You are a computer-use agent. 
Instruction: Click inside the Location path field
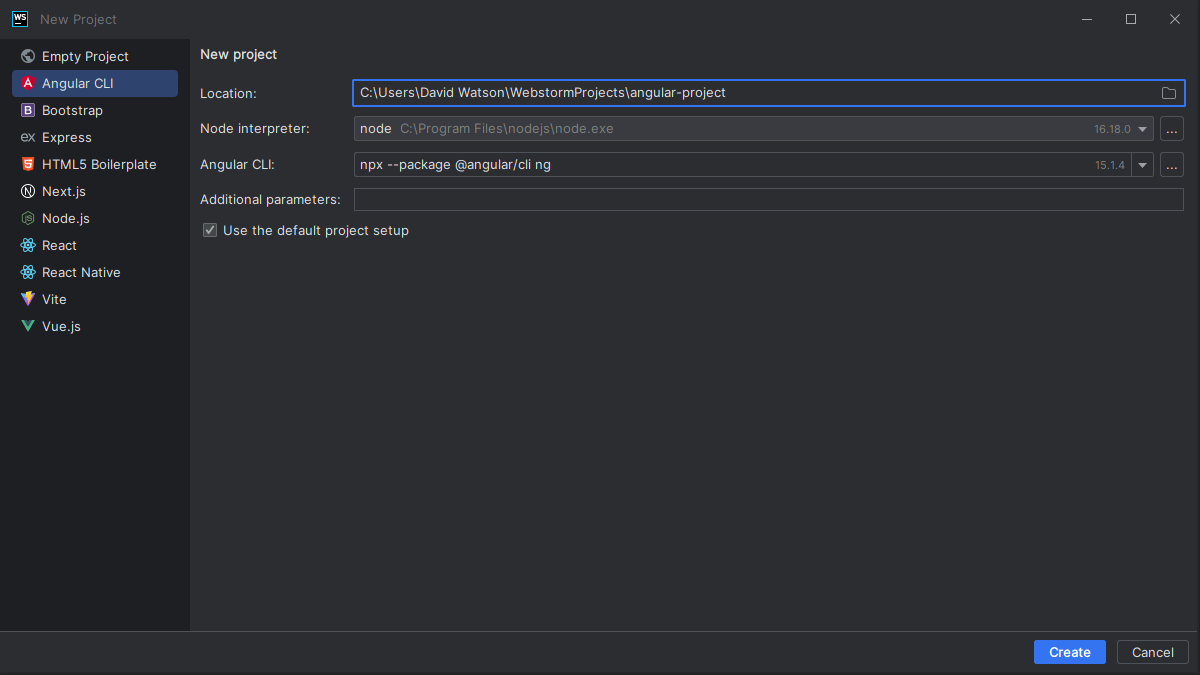pos(700,92)
